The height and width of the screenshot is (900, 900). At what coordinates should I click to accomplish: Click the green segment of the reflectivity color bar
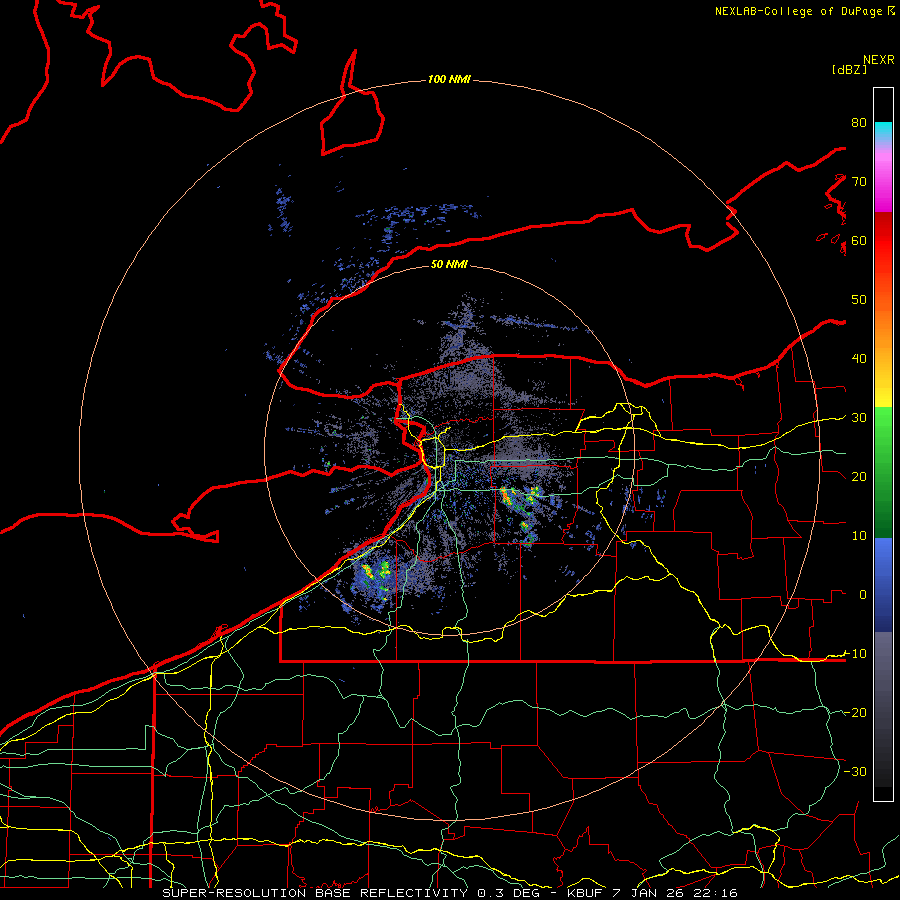click(883, 471)
